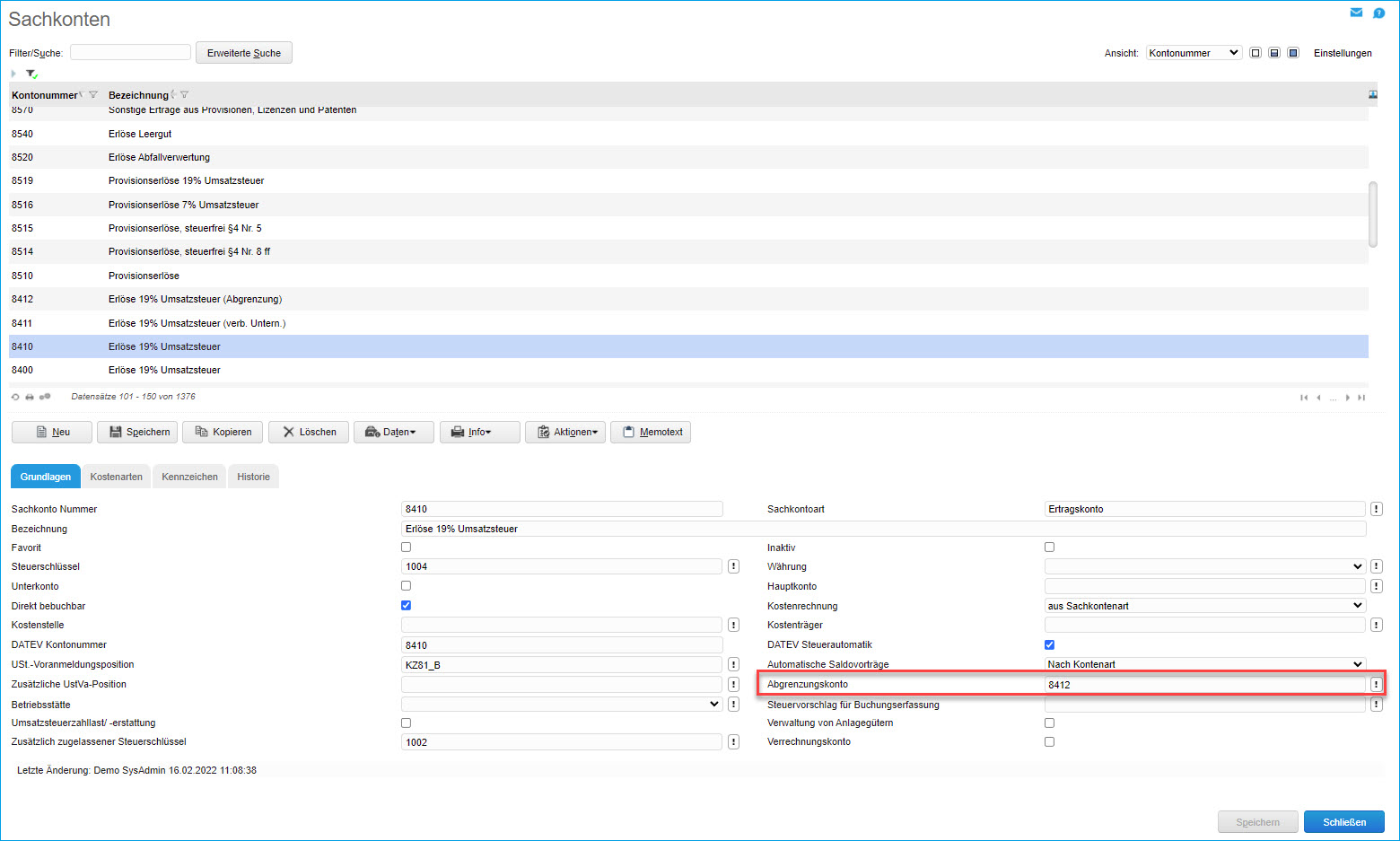Go to the previous page of records
Screen dimensions: 1400x841
1318,398
